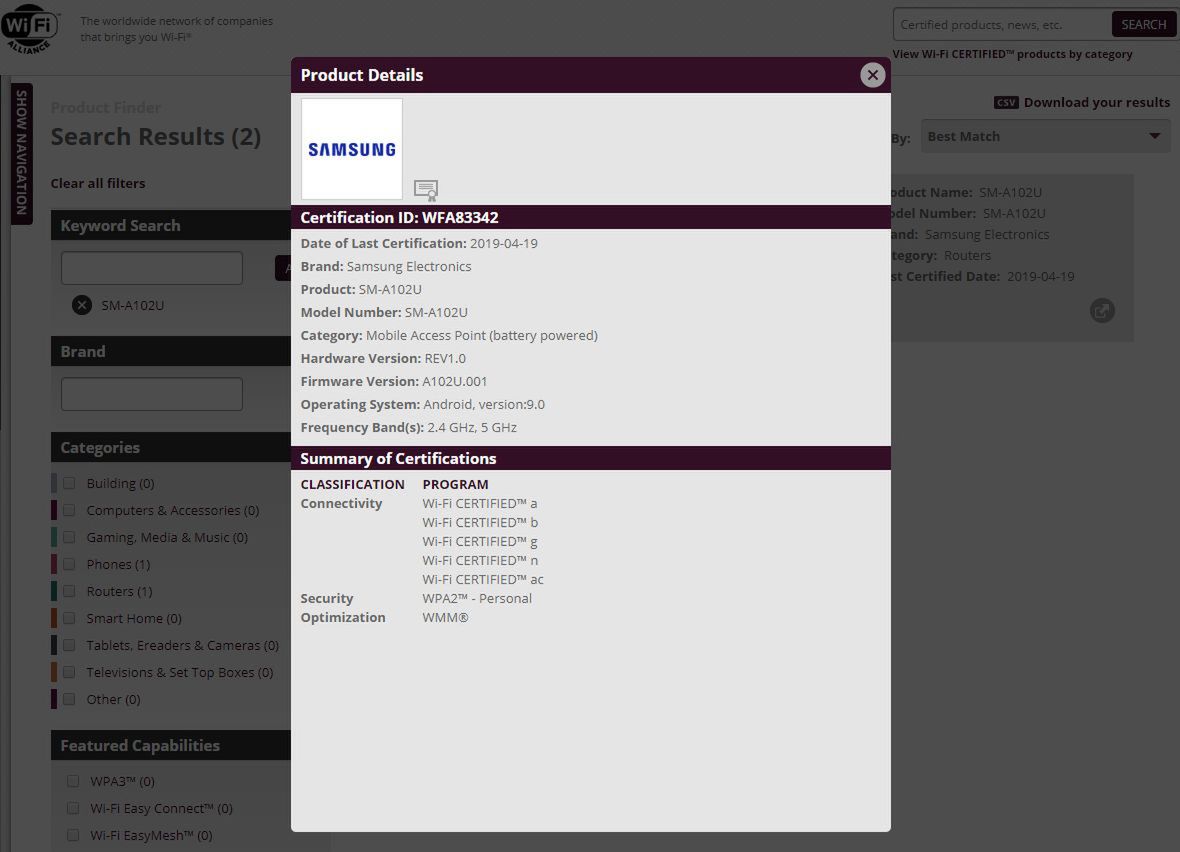The width and height of the screenshot is (1180, 852).
Task: Click the CSV download icon
Action: click(1006, 102)
